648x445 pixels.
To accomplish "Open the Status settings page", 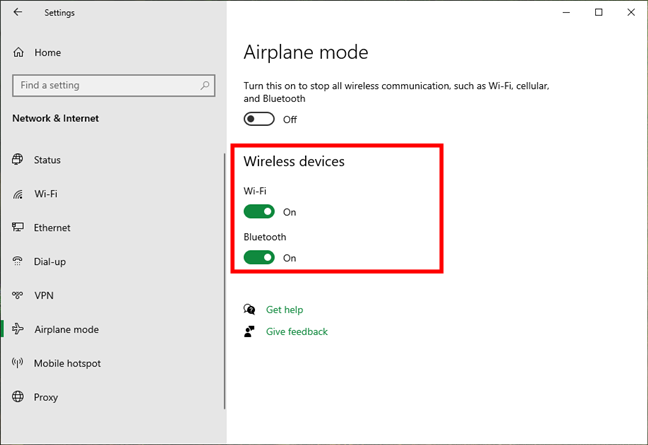I will pos(47,160).
